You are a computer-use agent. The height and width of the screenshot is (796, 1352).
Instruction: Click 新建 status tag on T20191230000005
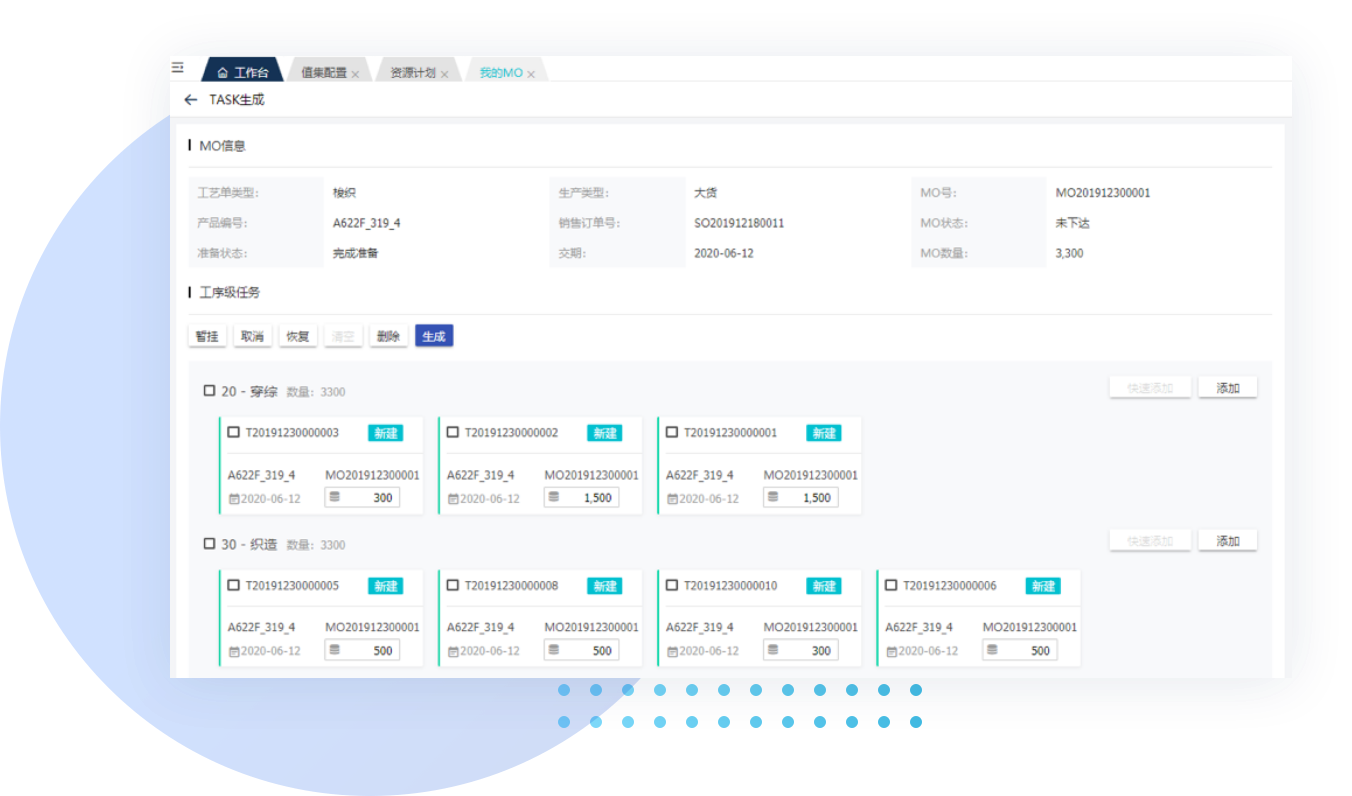pyautogui.click(x=386, y=586)
